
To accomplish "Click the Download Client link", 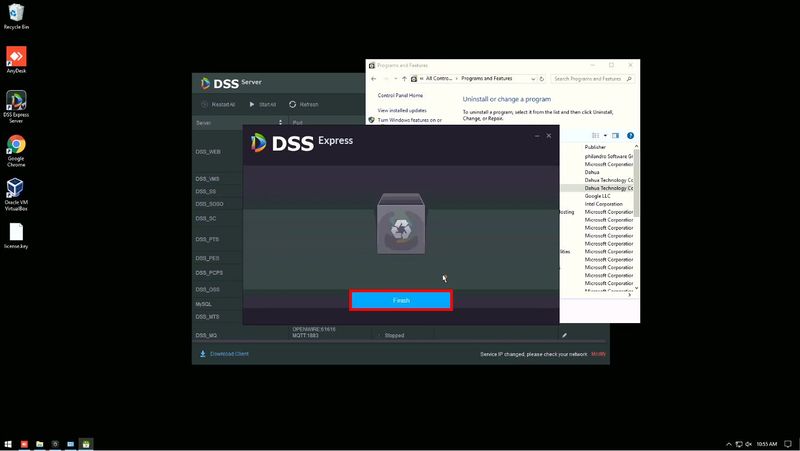I will click(x=224, y=354).
